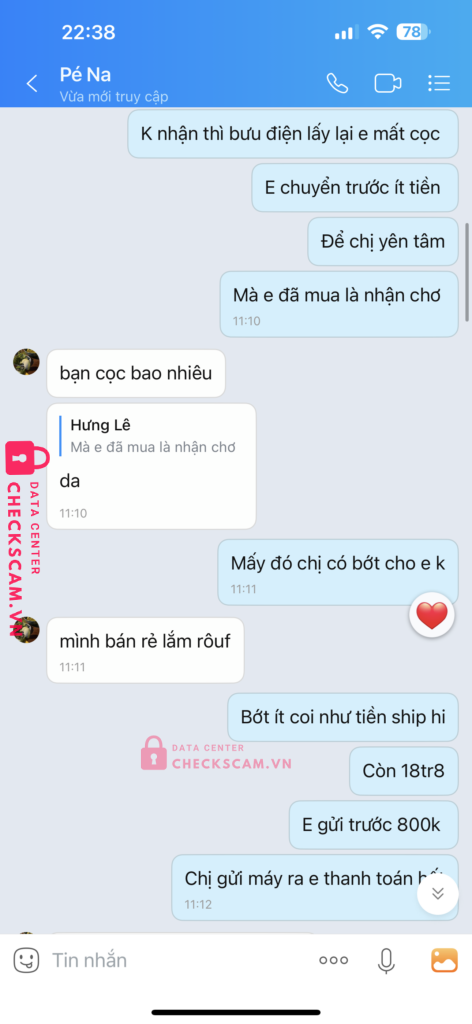Open the conversation options list icon
The width and height of the screenshot is (472, 1024).
pos(439,83)
